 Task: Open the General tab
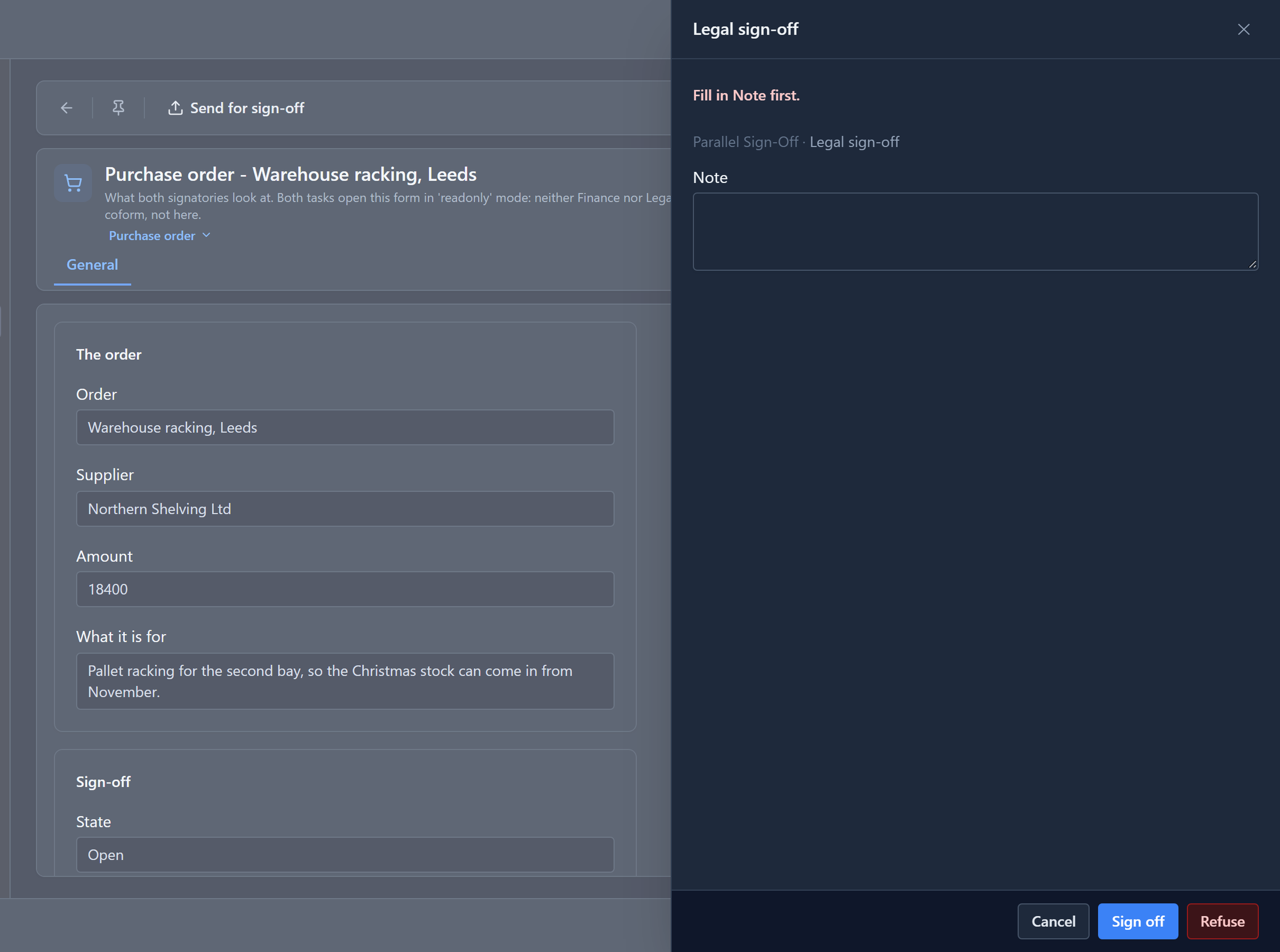pyautogui.click(x=92, y=265)
